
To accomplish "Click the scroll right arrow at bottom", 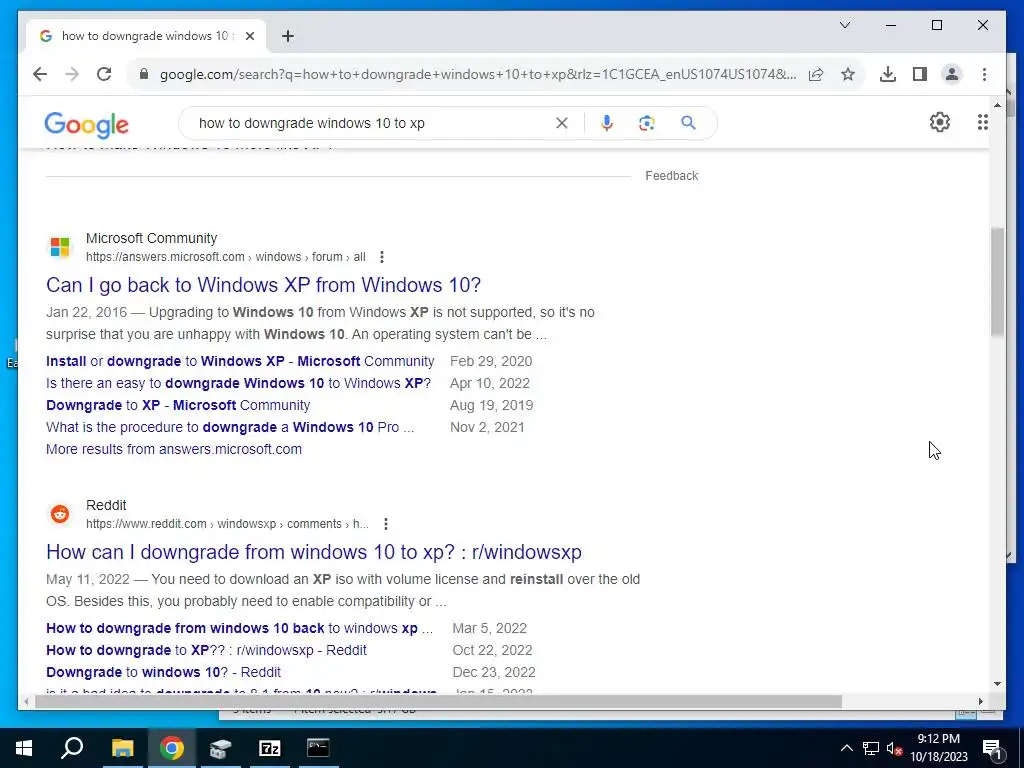I will [x=980, y=701].
